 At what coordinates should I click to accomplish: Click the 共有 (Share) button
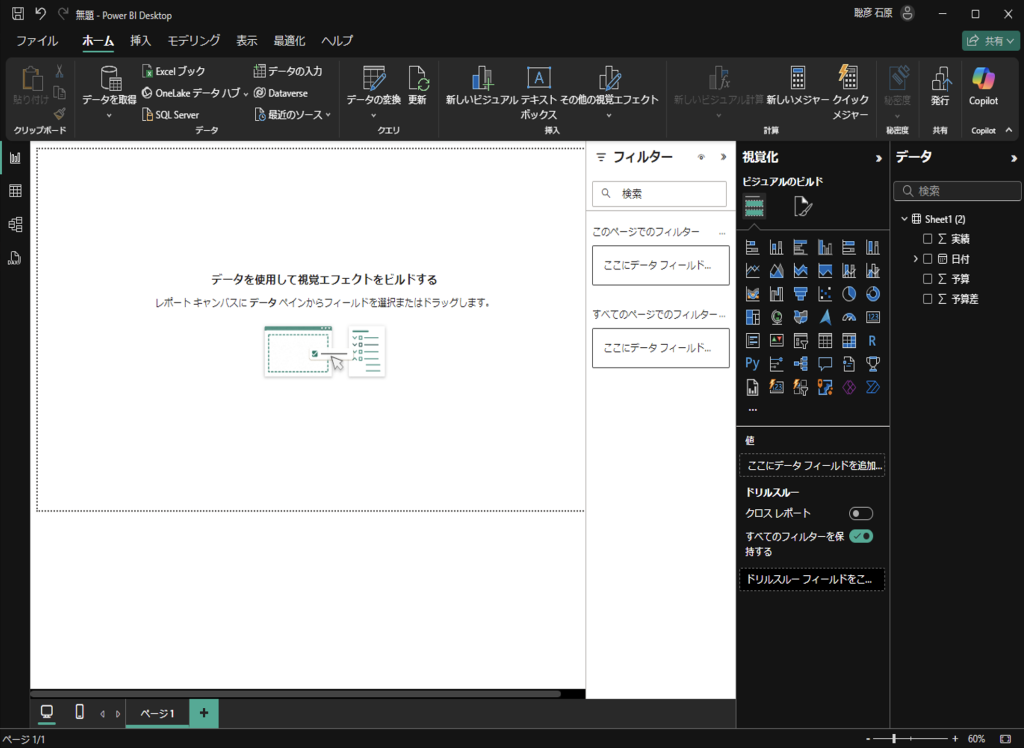[989, 41]
